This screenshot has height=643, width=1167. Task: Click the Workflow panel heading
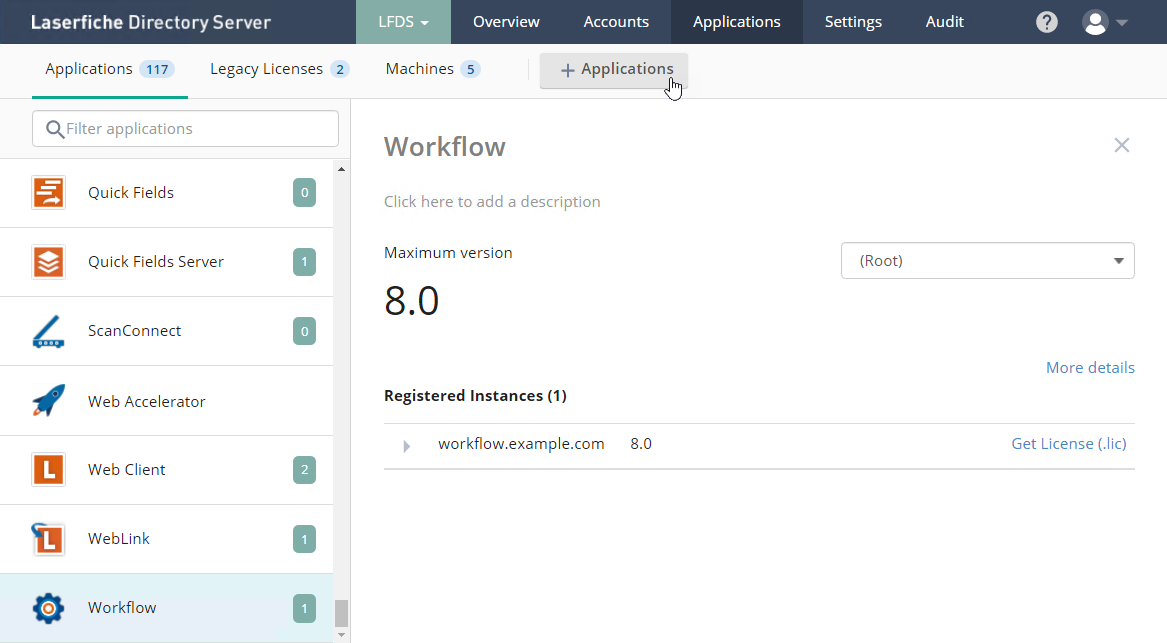[444, 147]
